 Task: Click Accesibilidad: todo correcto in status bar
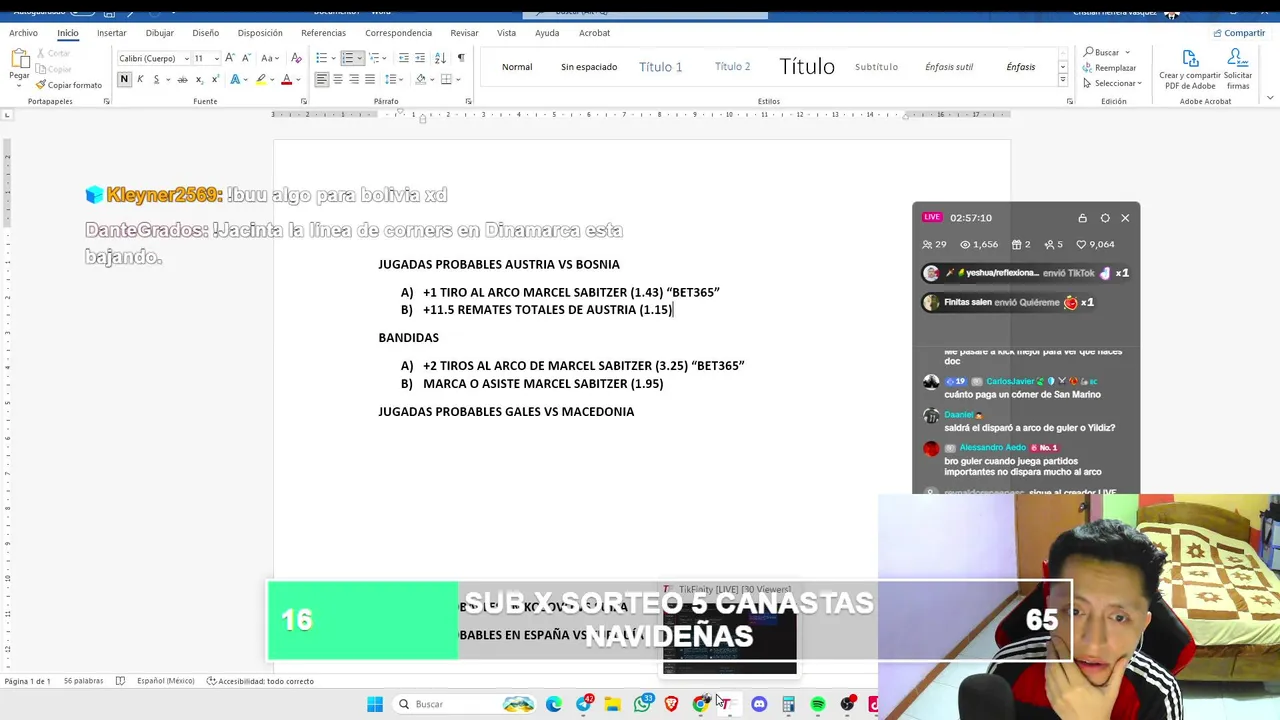(260, 681)
